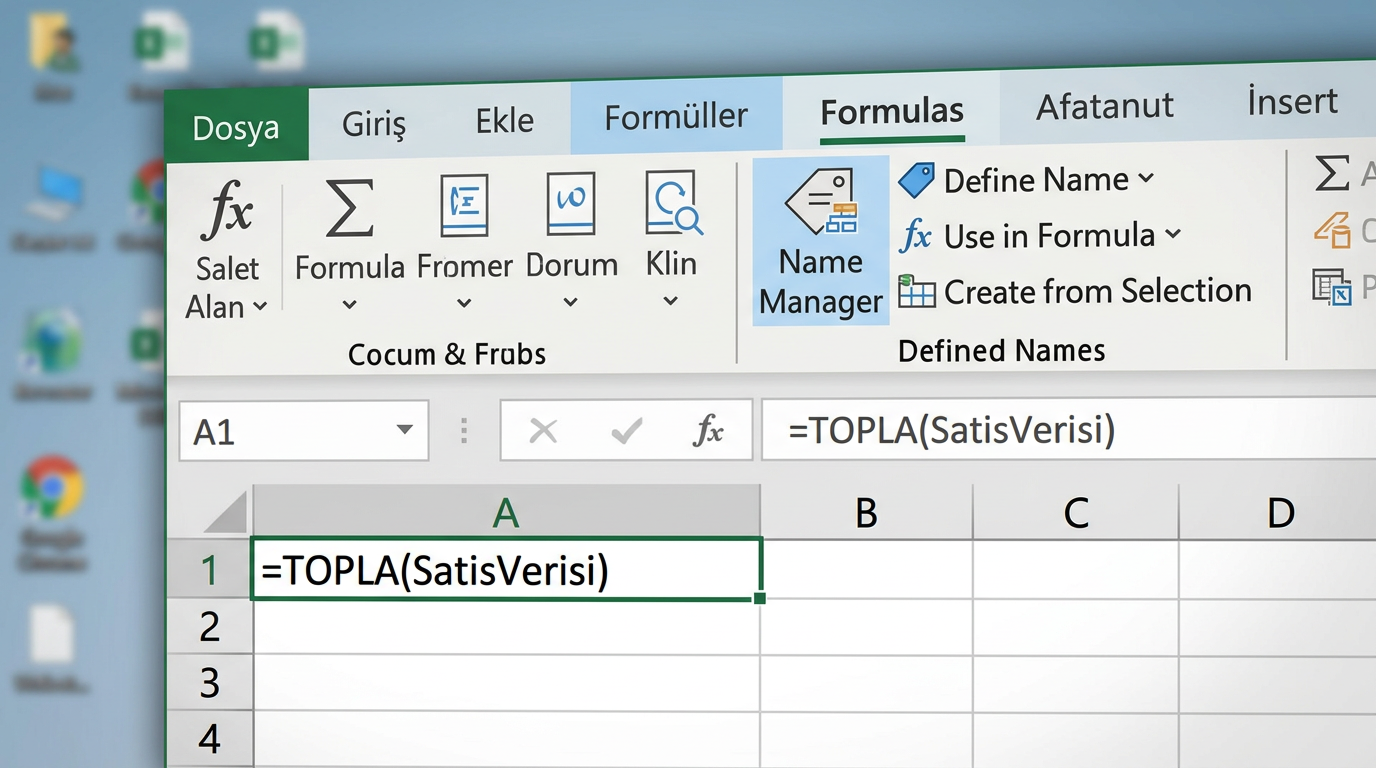Confirm formula entry with checkmark

tap(626, 431)
